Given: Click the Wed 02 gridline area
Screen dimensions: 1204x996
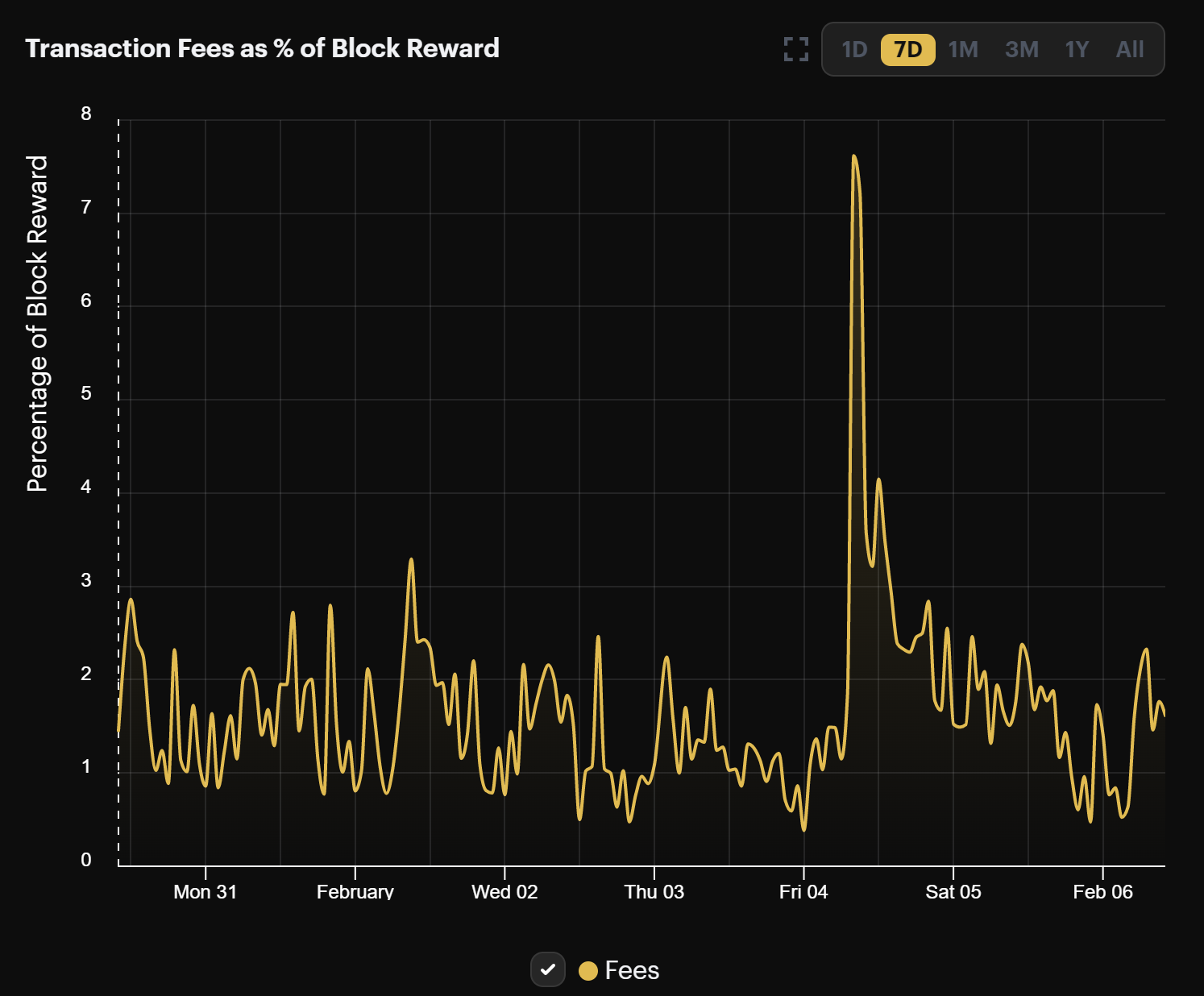Looking at the screenshot, I should pyautogui.click(x=504, y=483).
